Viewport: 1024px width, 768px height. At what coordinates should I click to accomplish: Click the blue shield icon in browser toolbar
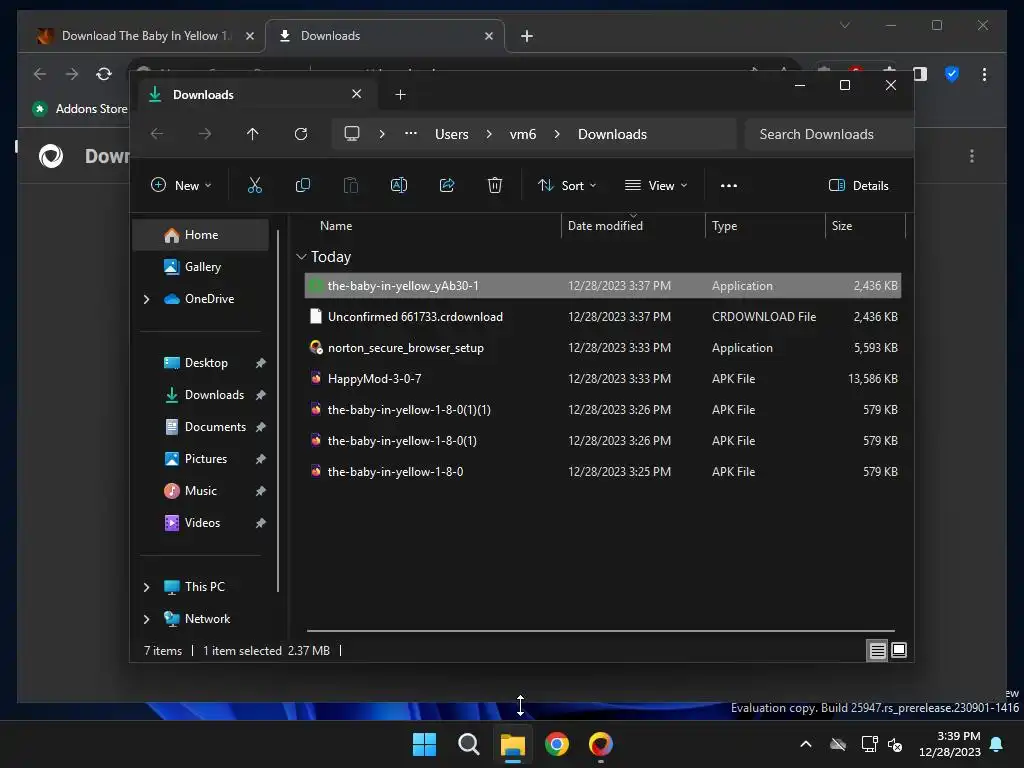click(952, 74)
